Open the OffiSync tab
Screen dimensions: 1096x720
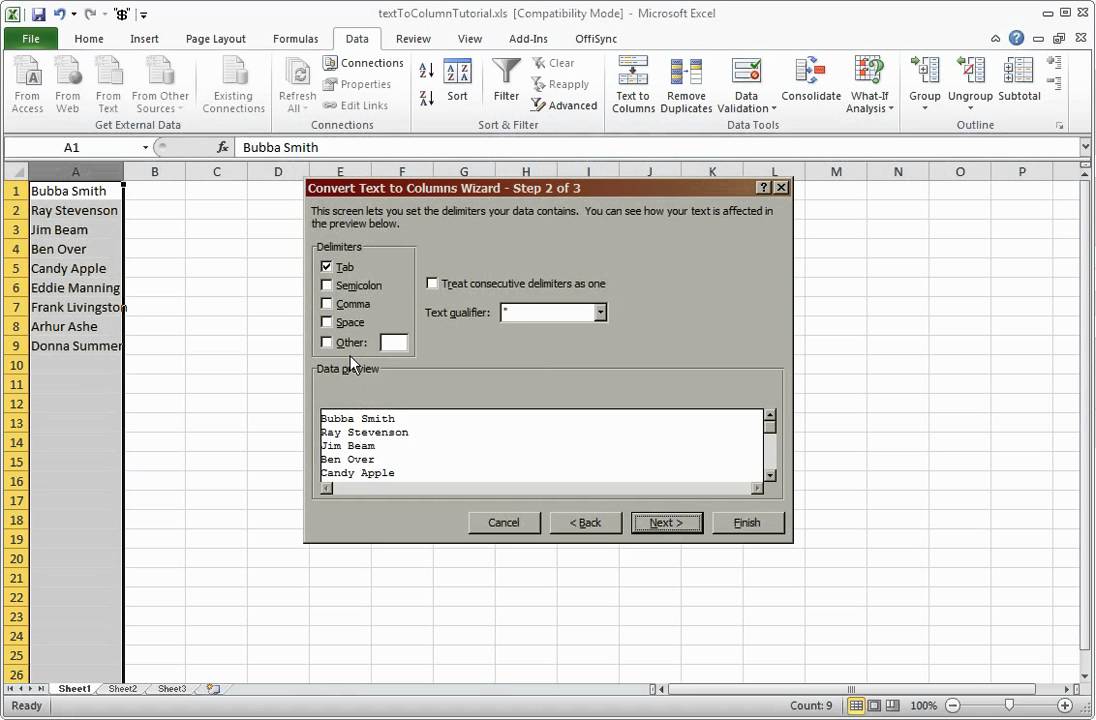(x=596, y=38)
